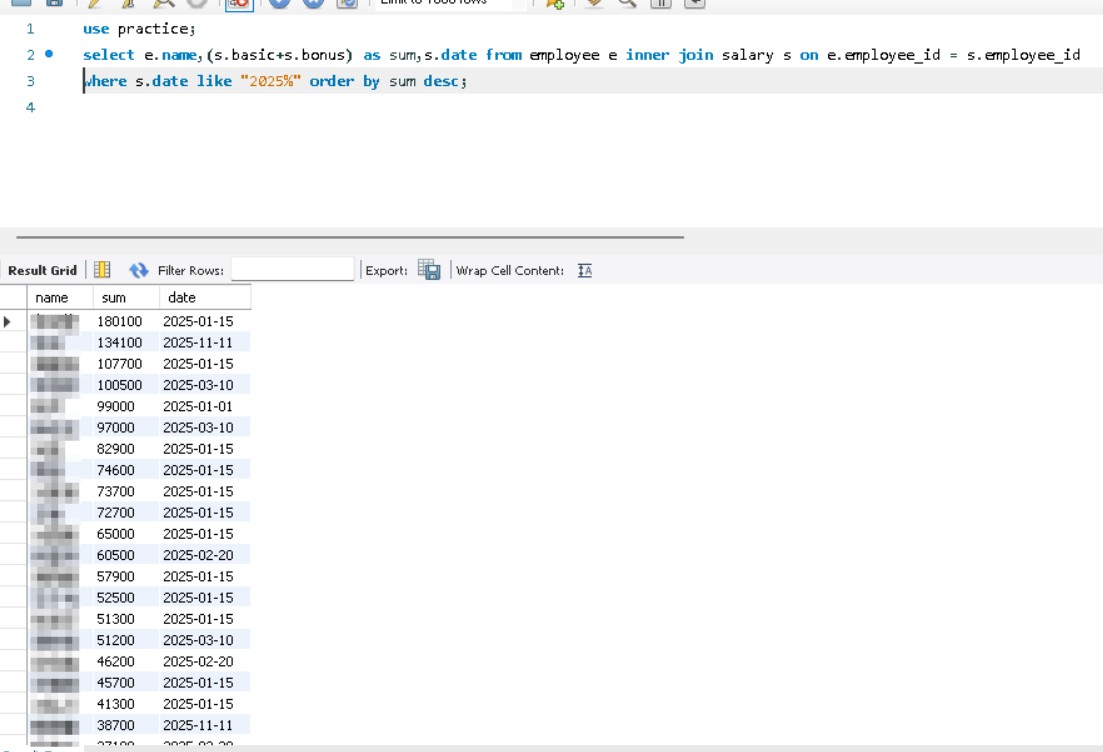
Task: Click the blue statement marker on line 2
Action: [x=49, y=55]
